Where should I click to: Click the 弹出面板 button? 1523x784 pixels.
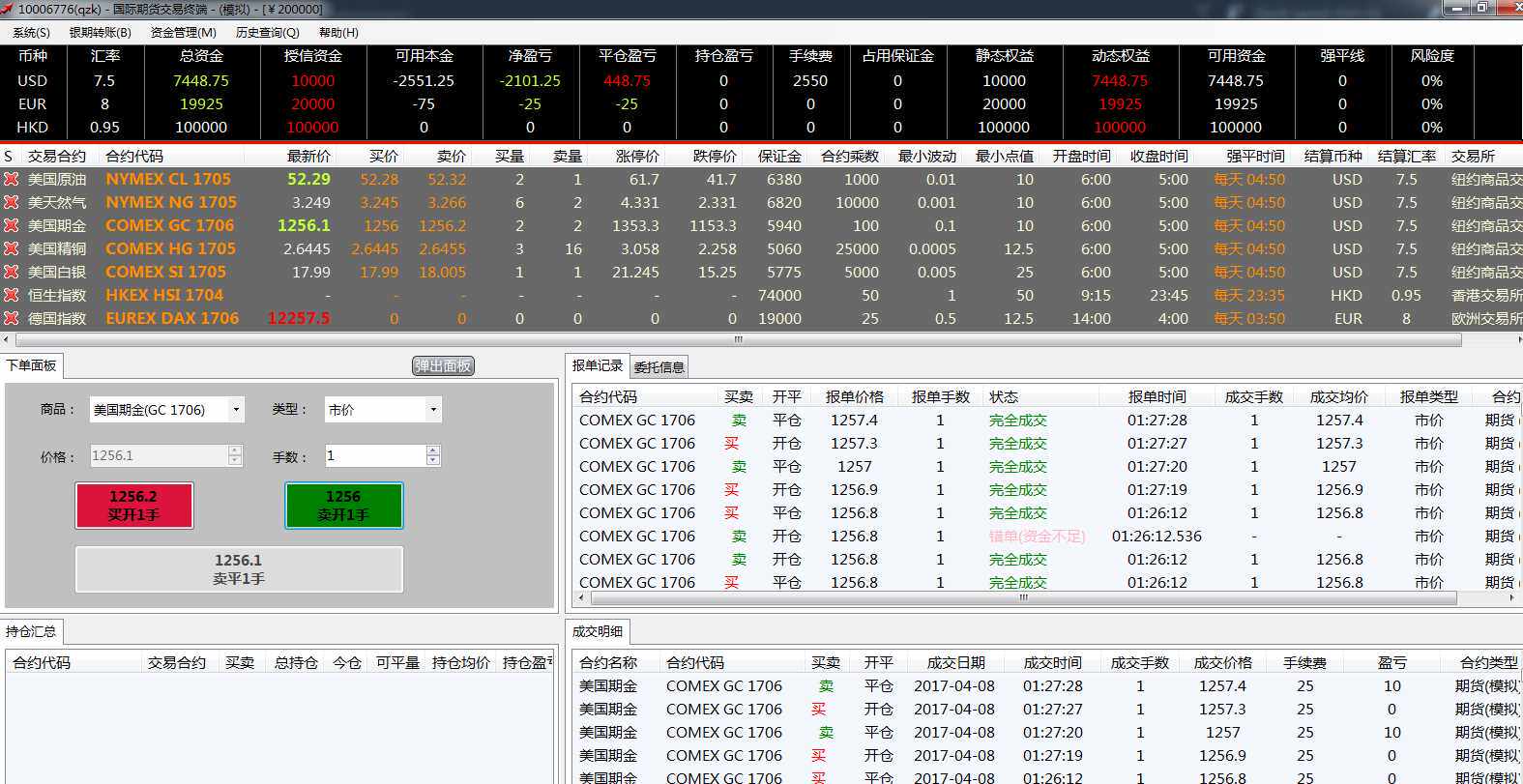coord(443,365)
